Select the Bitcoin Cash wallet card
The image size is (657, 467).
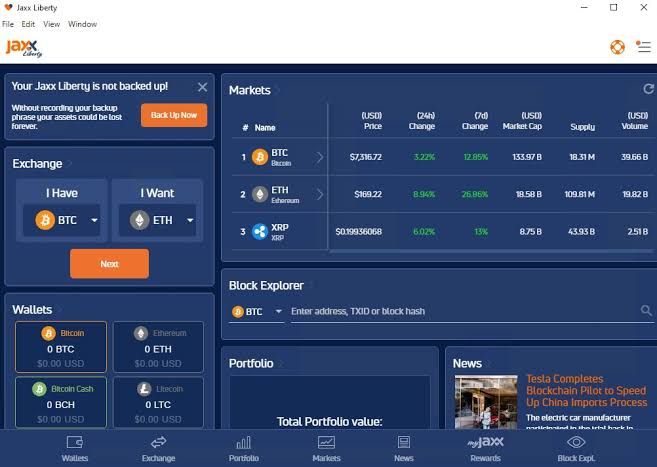(x=61, y=402)
